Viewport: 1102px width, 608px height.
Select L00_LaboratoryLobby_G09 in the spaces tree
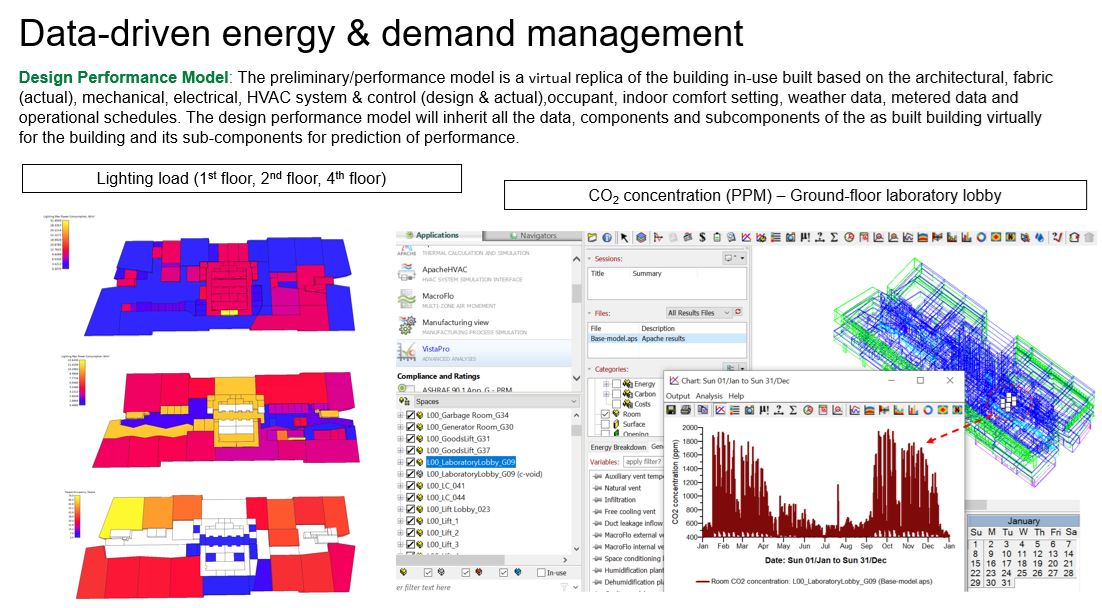471,463
